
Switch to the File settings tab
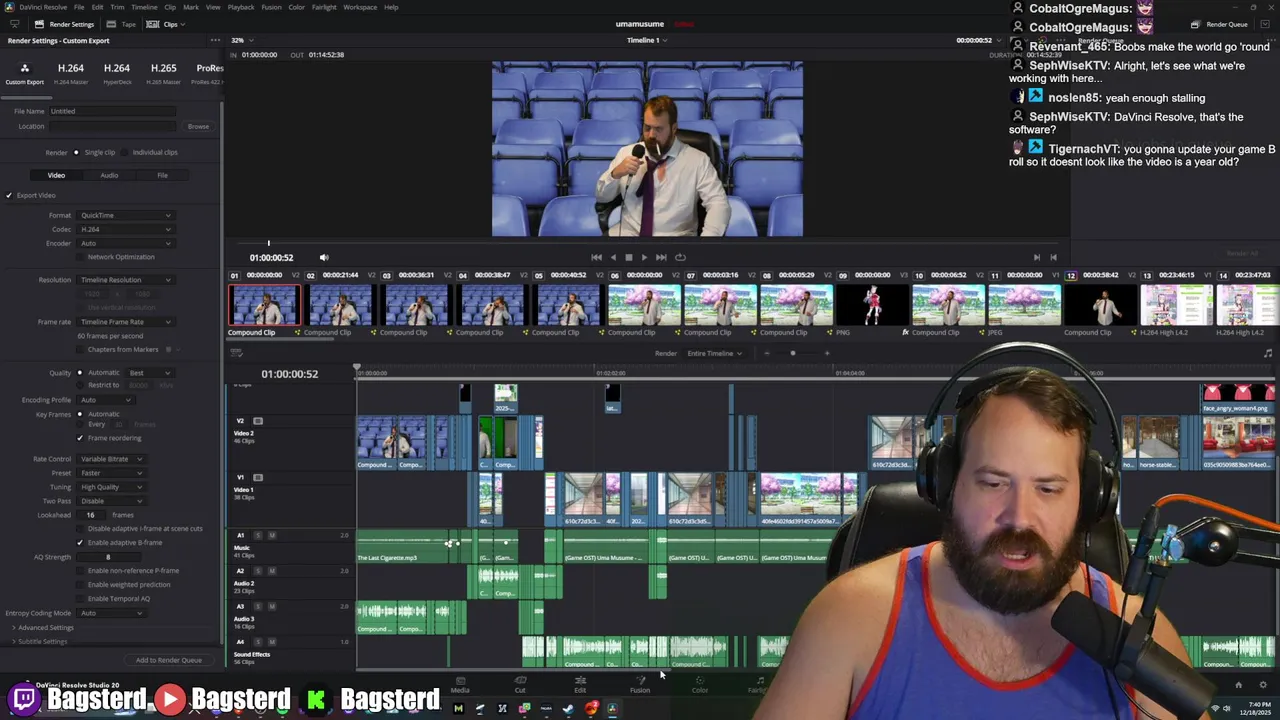[x=162, y=175]
